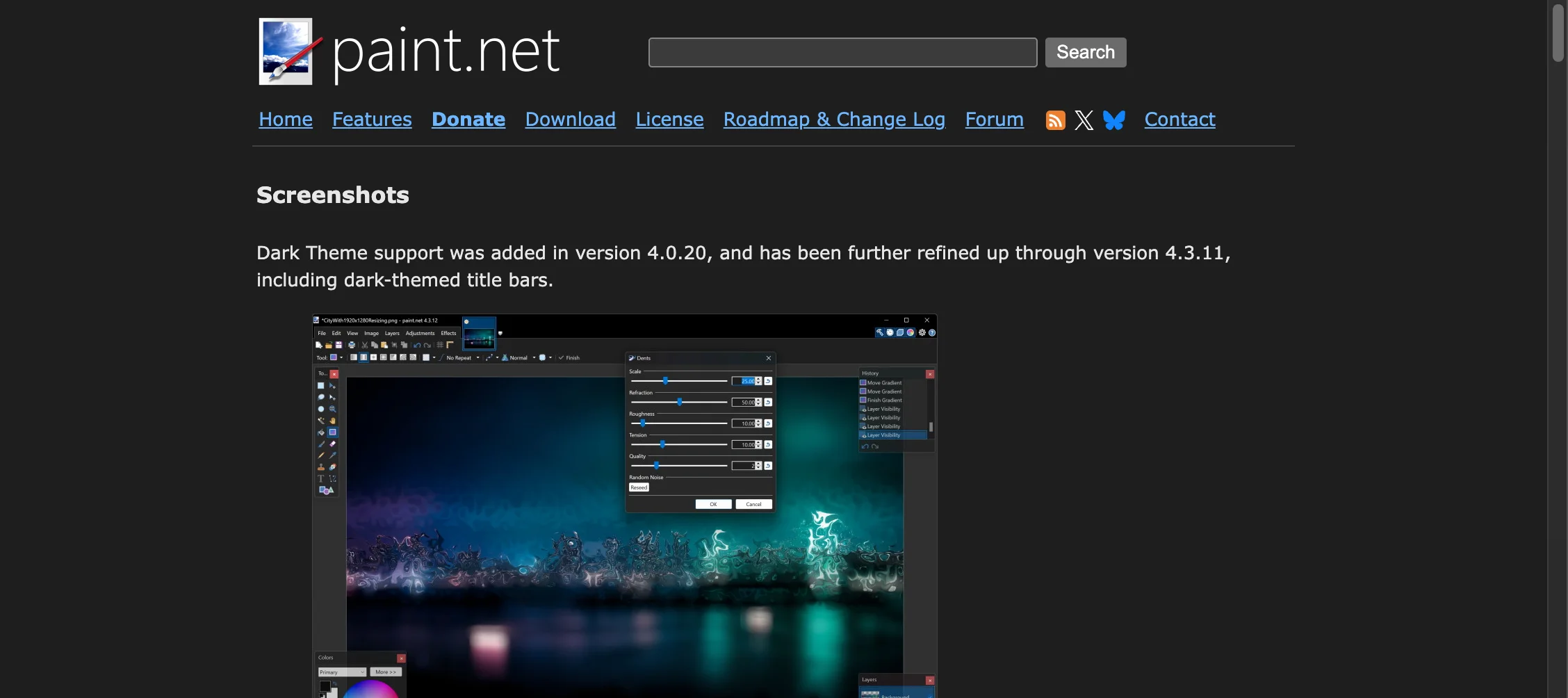Open the Image menu in the app screenshot

pos(372,333)
